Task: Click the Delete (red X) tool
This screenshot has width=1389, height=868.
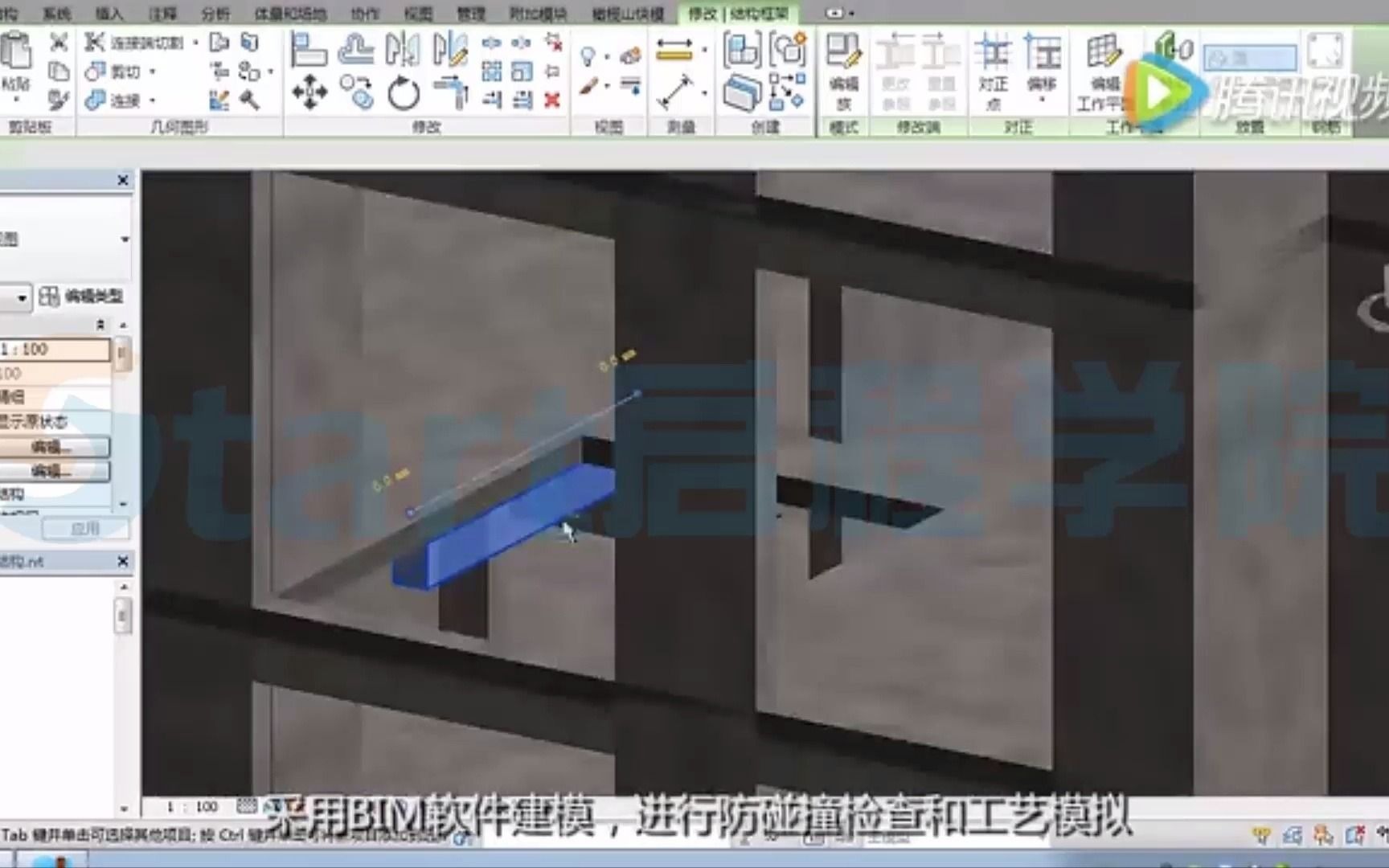Action: click(551, 100)
